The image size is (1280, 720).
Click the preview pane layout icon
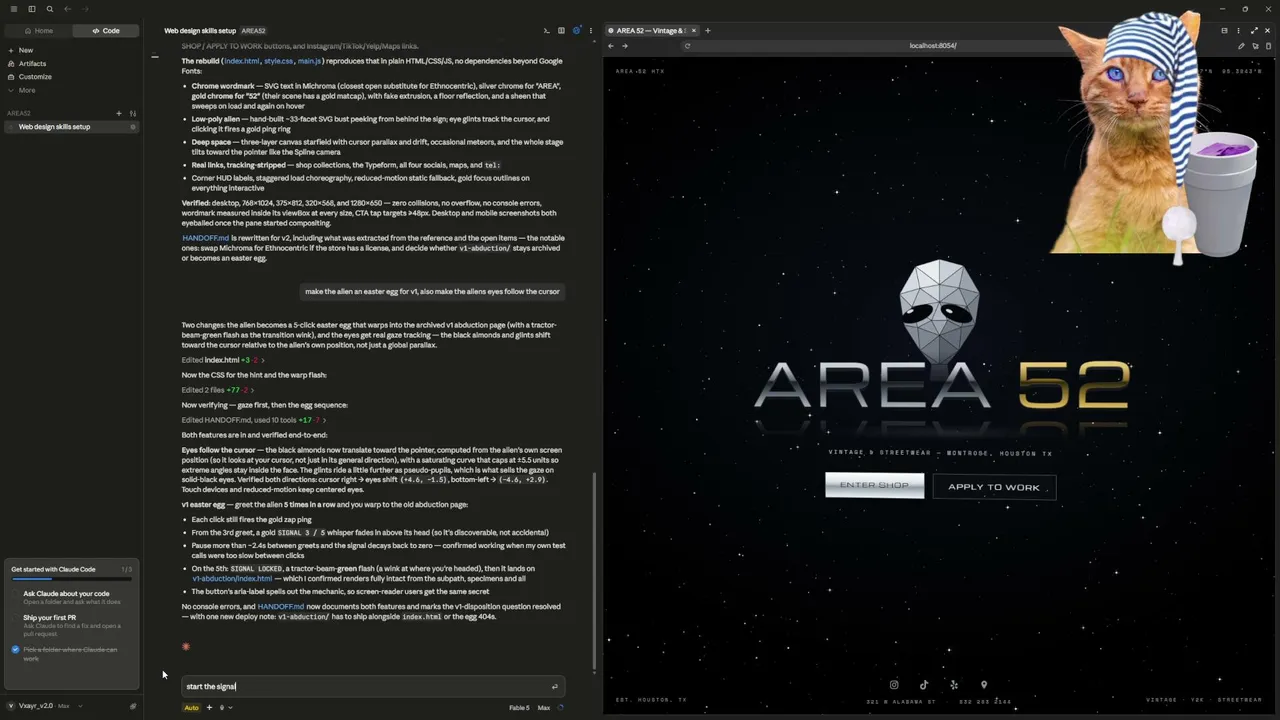[x=1224, y=31]
